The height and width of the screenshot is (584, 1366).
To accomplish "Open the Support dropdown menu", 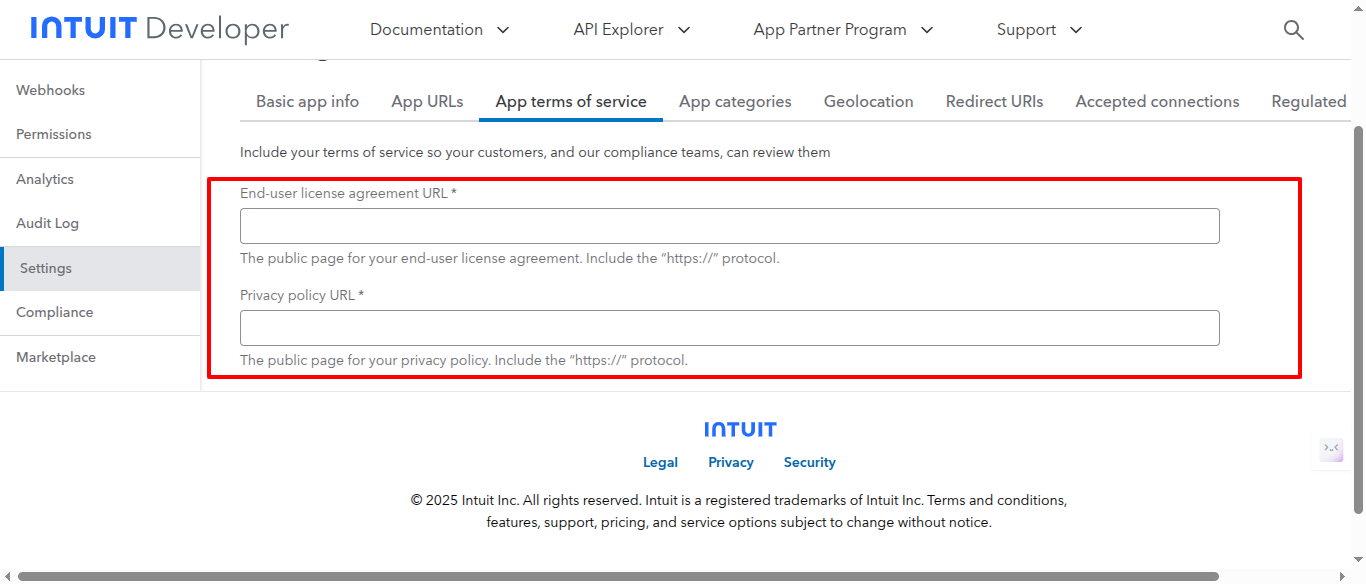I will tap(1039, 30).
